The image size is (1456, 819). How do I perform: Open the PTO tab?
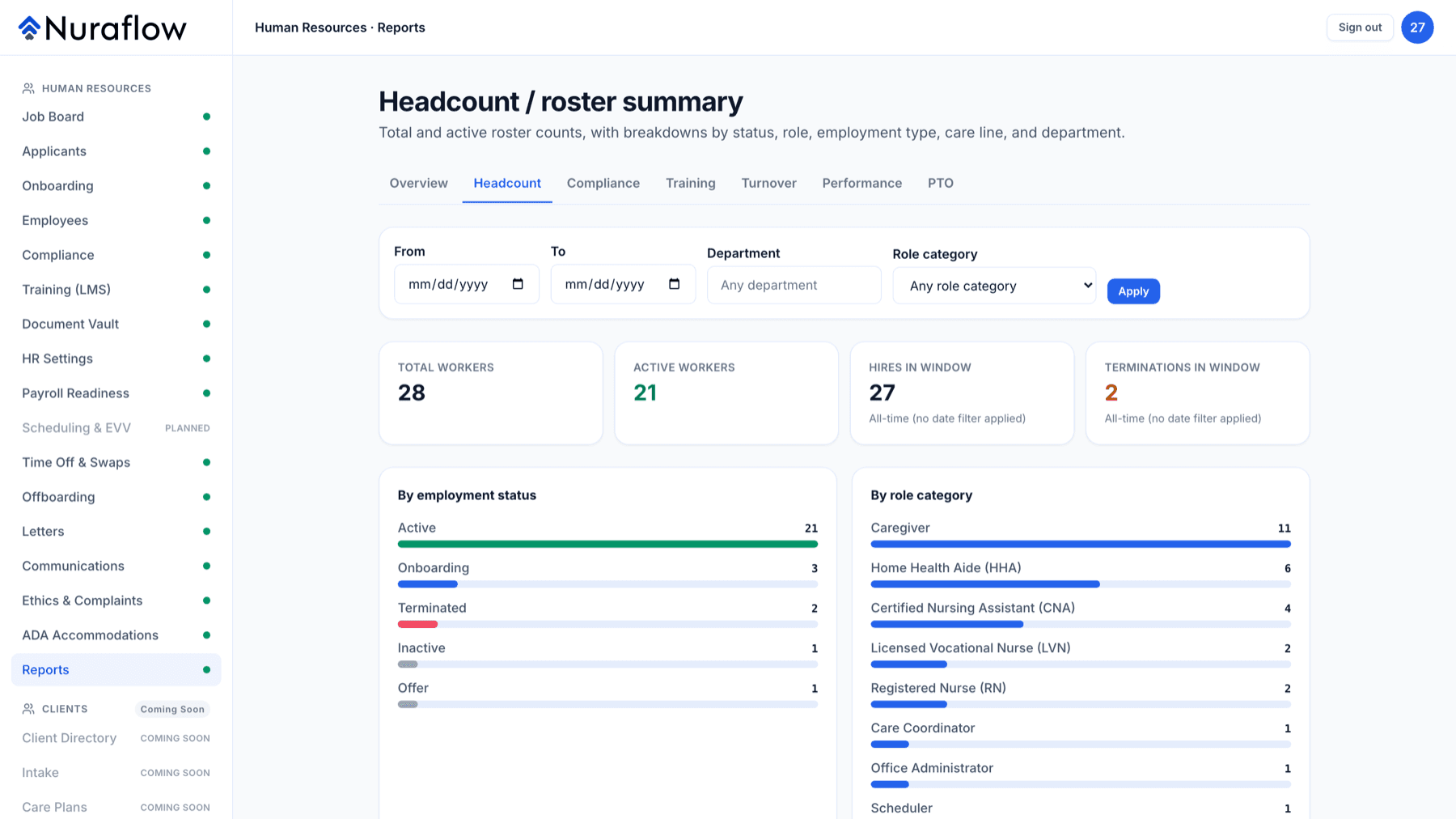[940, 183]
